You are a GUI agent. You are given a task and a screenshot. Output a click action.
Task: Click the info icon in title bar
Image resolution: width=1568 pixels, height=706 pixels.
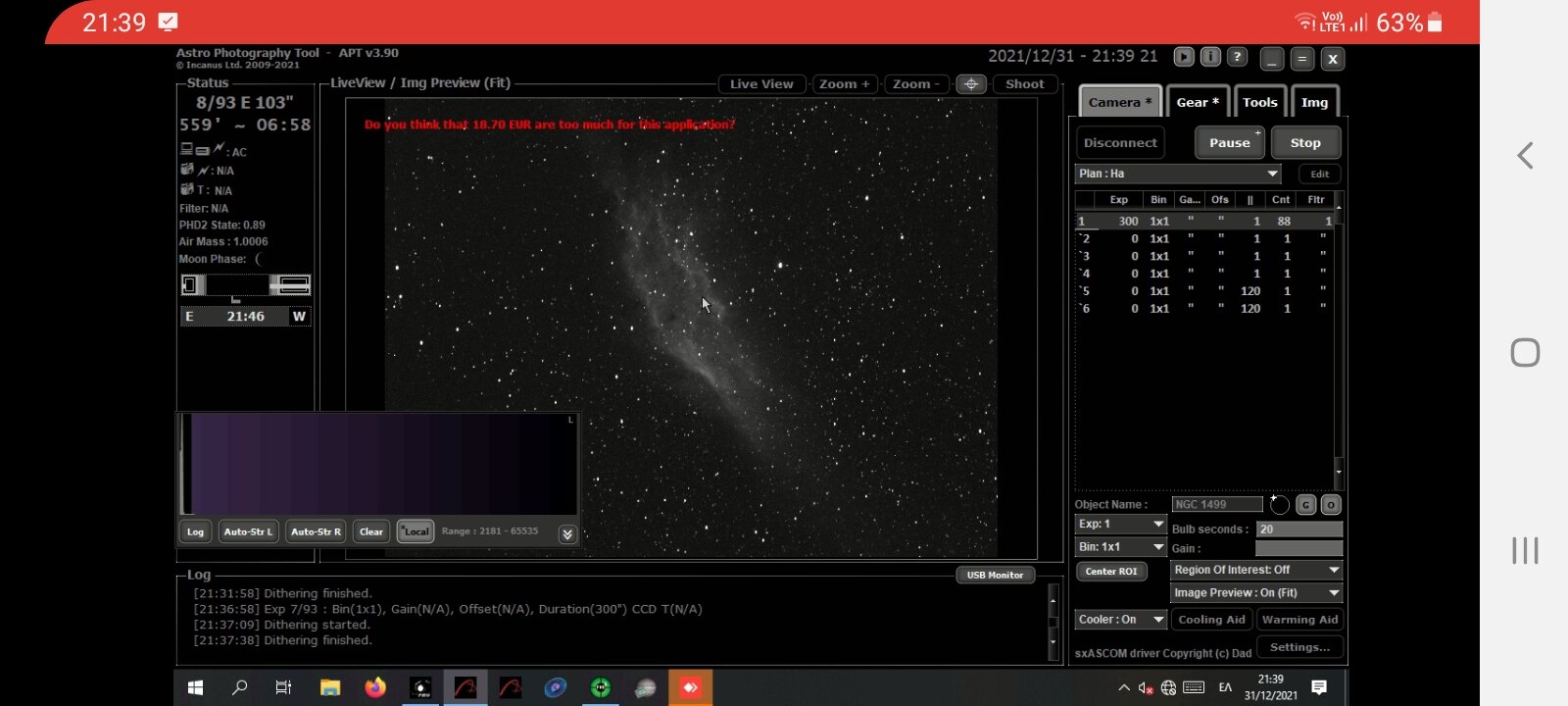click(1210, 57)
